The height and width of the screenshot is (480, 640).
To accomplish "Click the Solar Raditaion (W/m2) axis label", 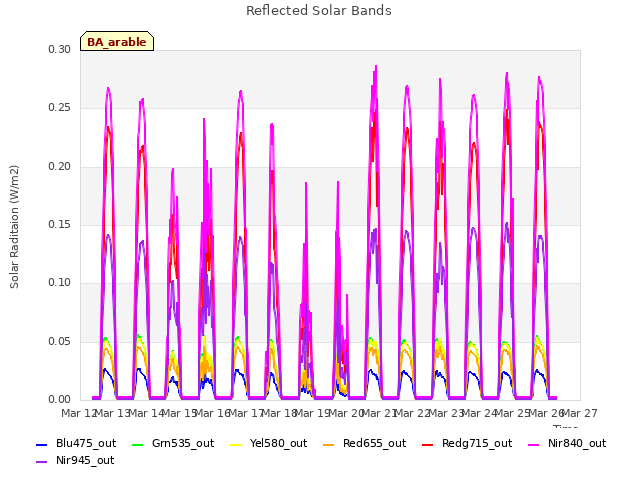I will pyautogui.click(x=14, y=227).
